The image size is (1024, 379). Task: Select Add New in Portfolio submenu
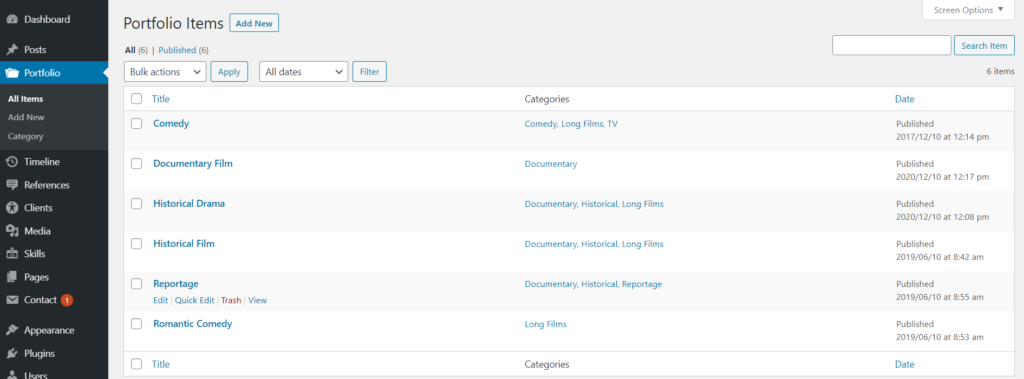coord(26,118)
